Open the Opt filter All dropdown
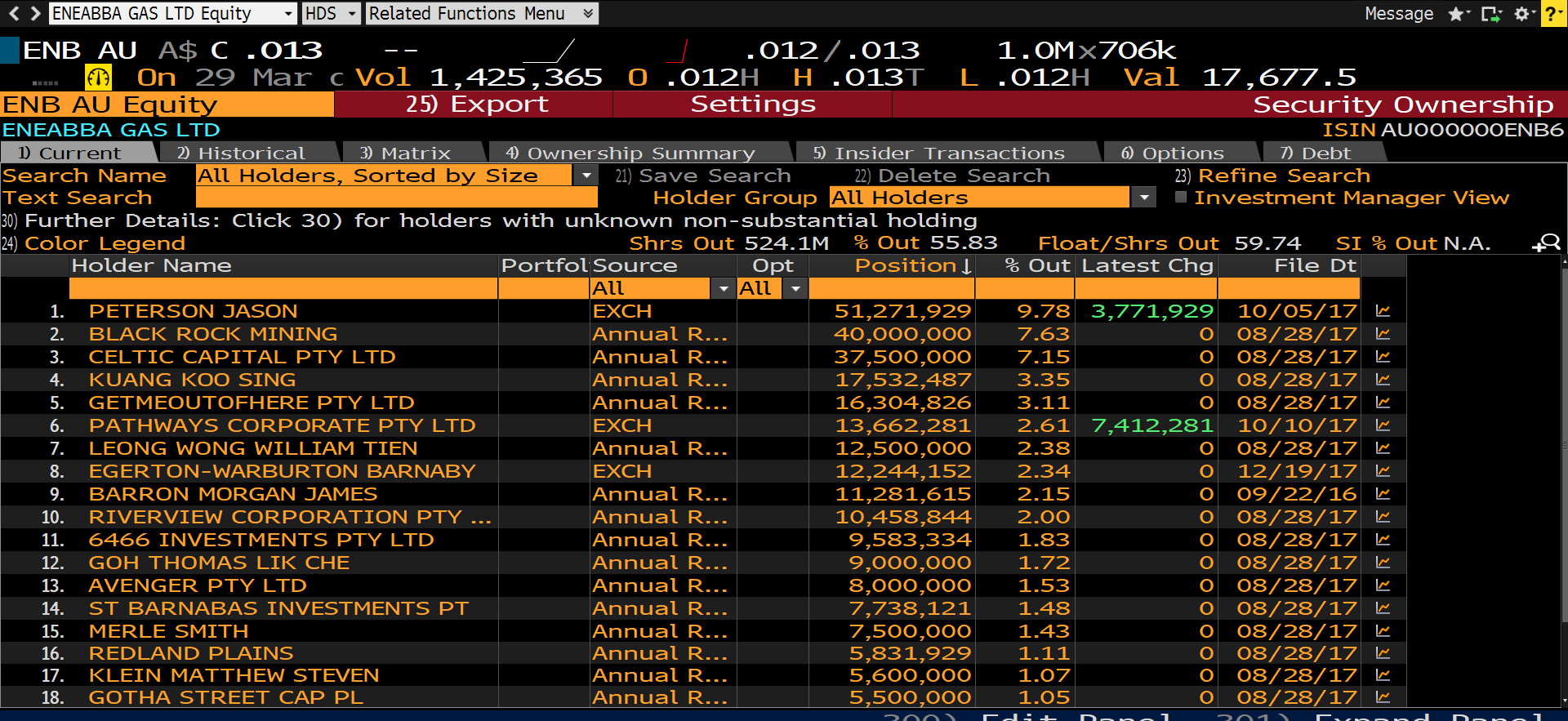Viewport: 1568px width, 721px height. [795, 288]
